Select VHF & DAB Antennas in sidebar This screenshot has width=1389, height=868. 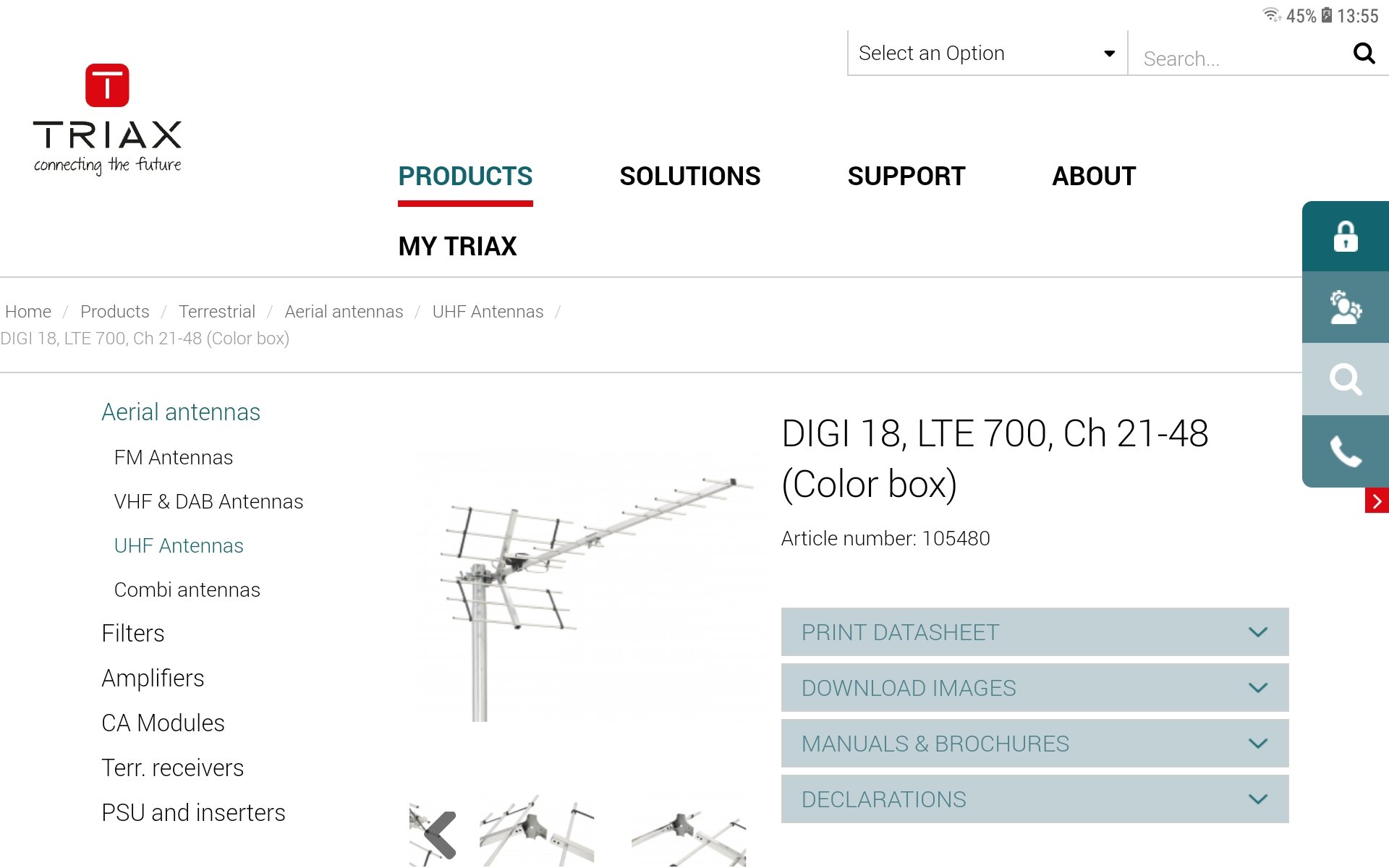208,501
